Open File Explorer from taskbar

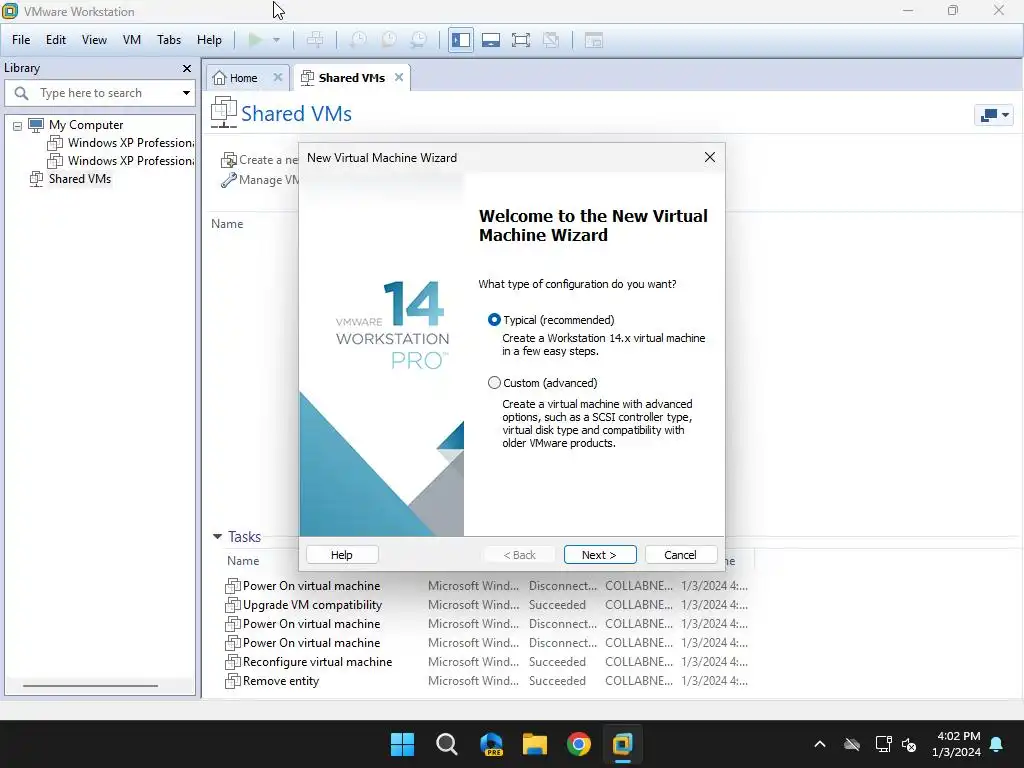[x=535, y=744]
